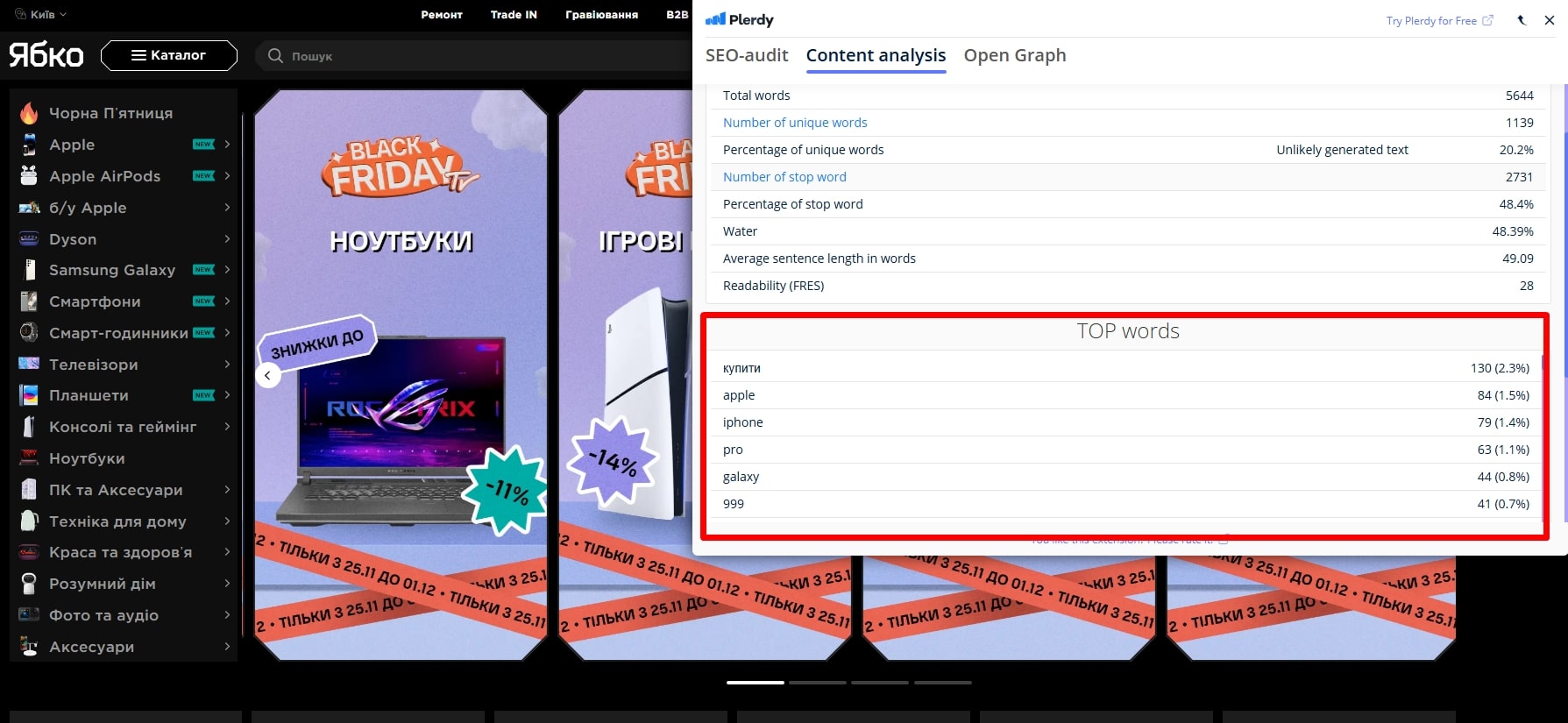
Task: Click the Аксесуари category icon
Action: [29, 647]
